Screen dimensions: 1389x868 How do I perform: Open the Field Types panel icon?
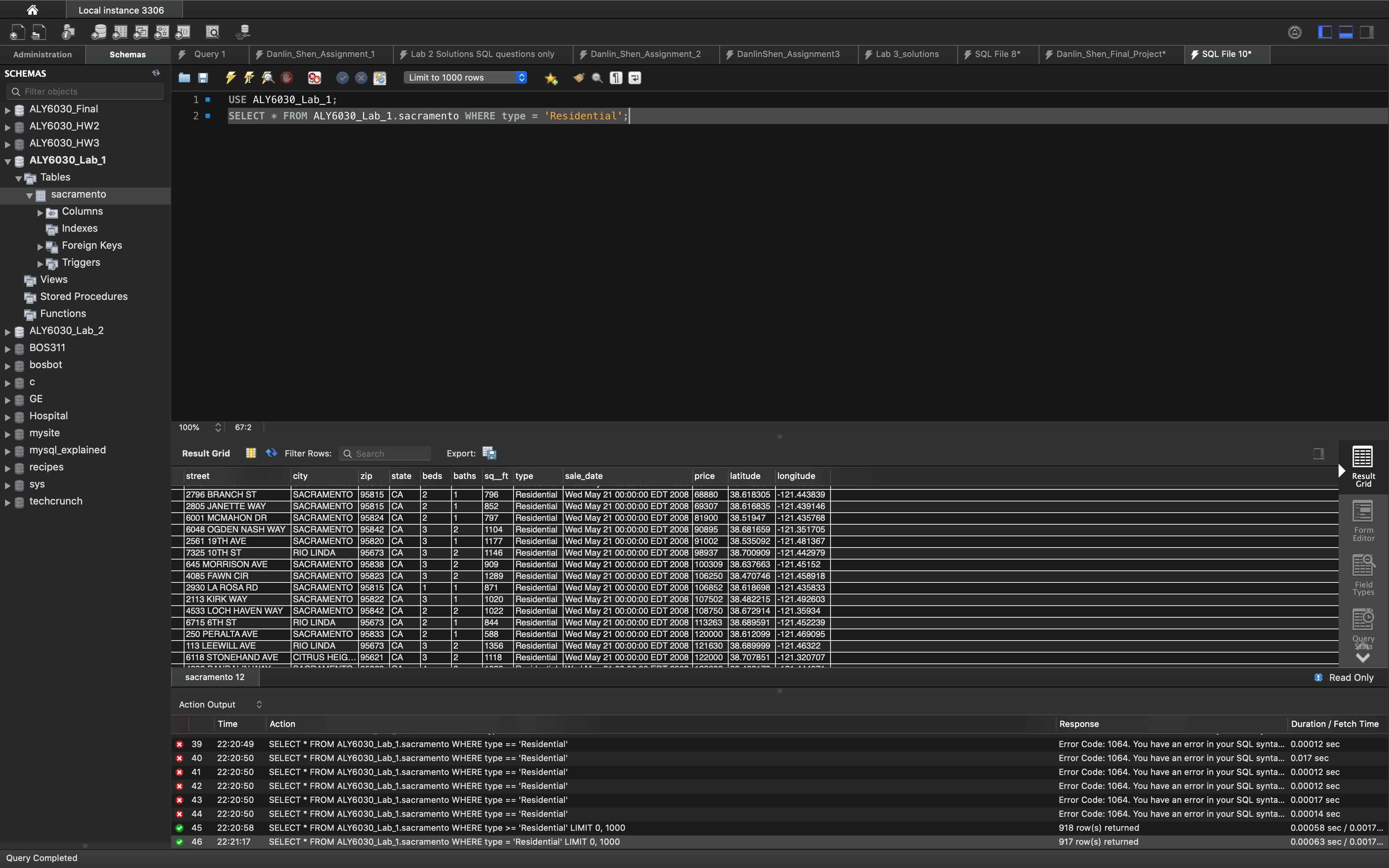pos(1363,575)
